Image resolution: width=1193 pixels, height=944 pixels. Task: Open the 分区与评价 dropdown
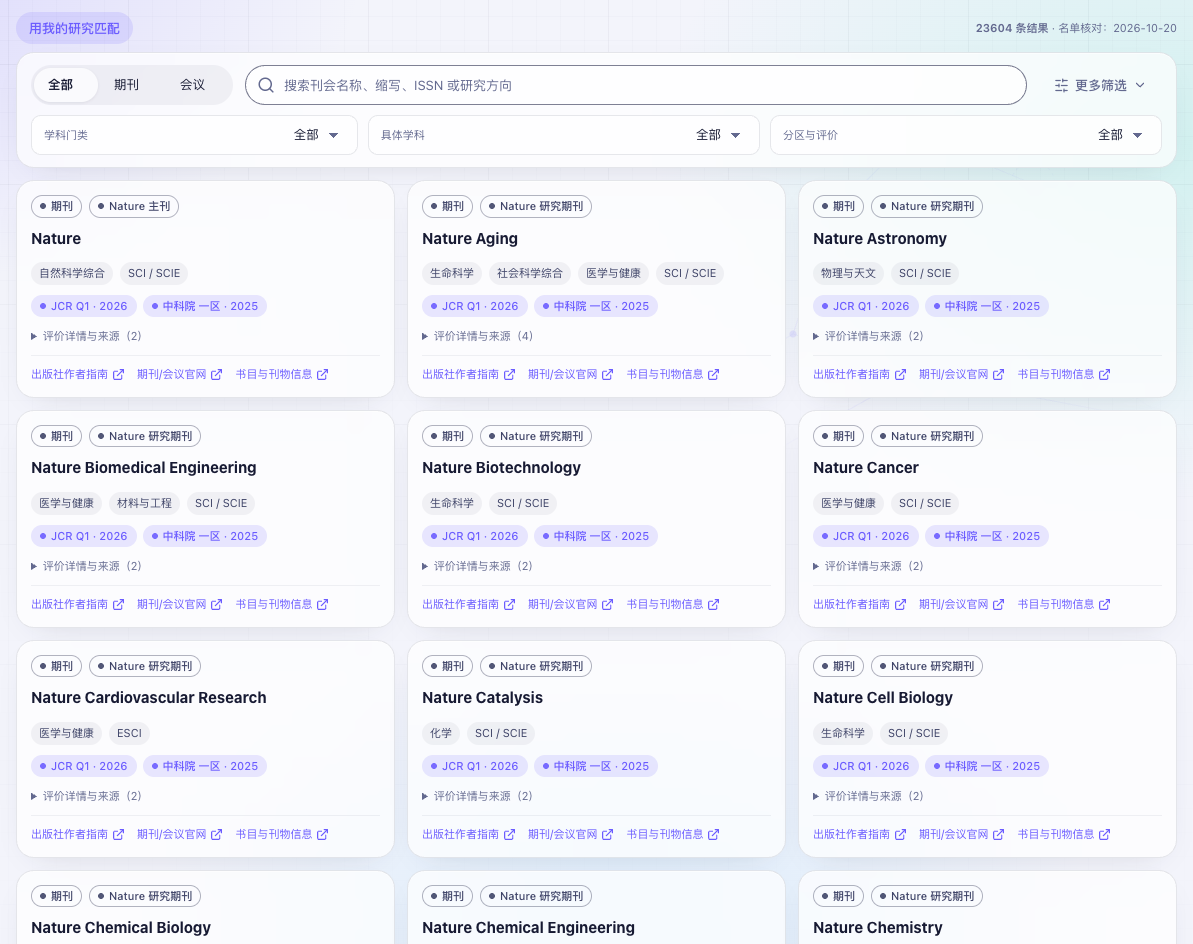pos(966,135)
